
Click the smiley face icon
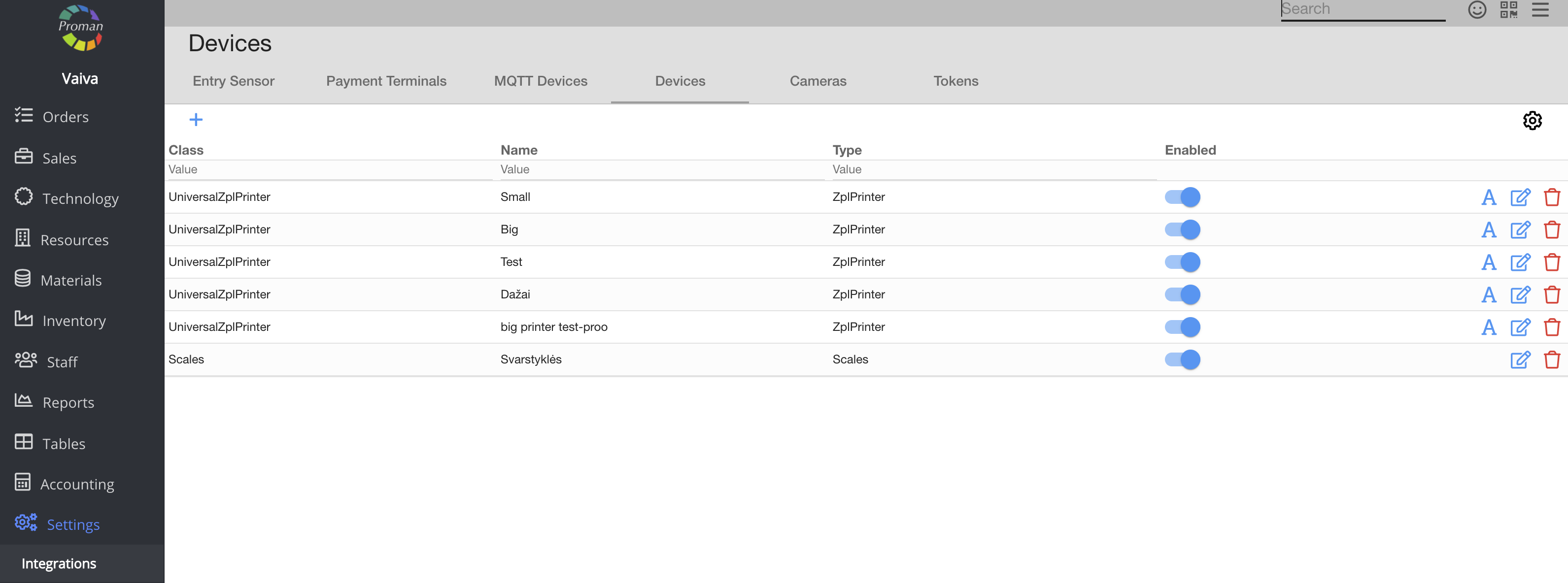point(1477,10)
